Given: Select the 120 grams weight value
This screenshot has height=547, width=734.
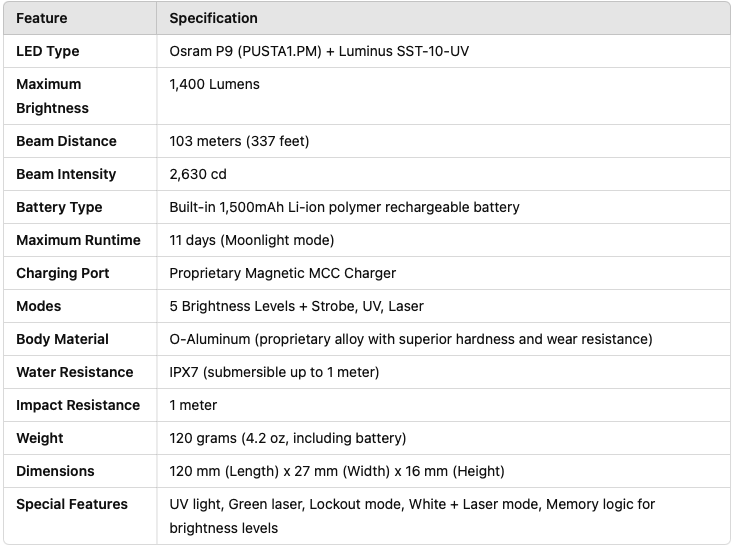Looking at the screenshot, I should tap(287, 438).
